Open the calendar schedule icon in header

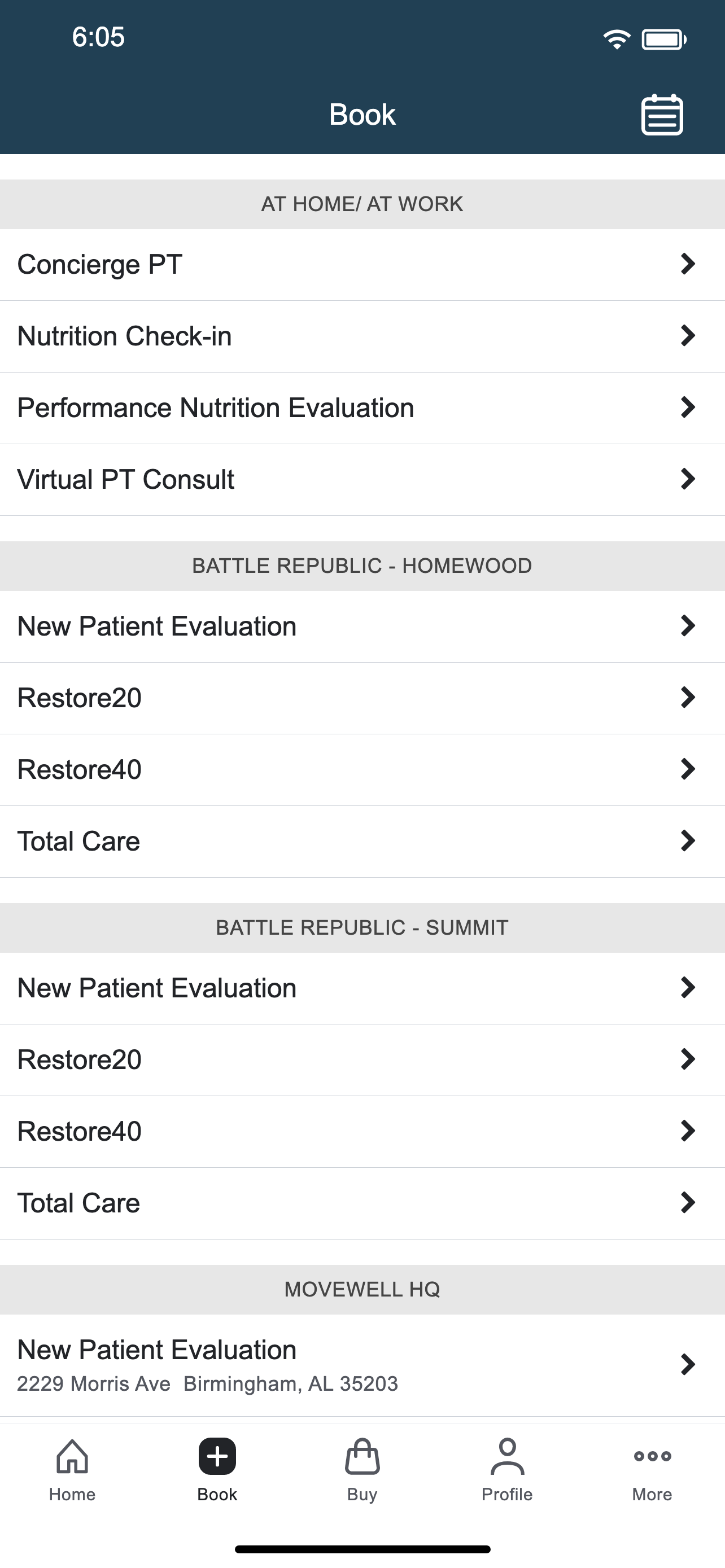(x=662, y=115)
